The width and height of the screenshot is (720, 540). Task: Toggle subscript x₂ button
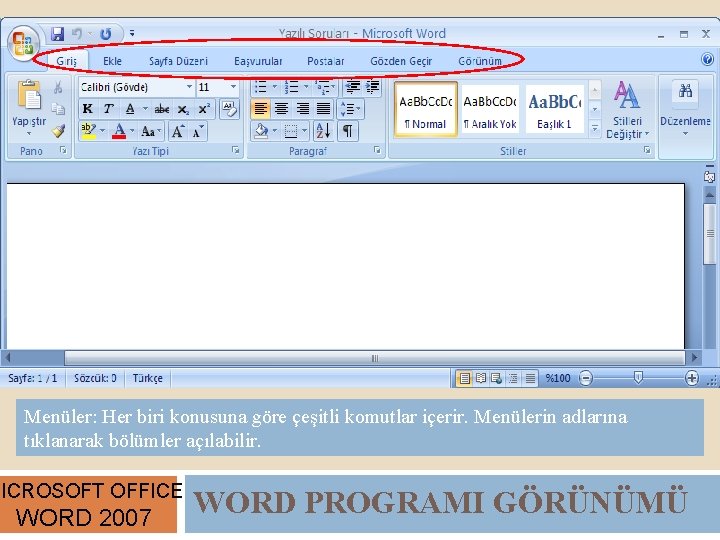tap(183, 109)
